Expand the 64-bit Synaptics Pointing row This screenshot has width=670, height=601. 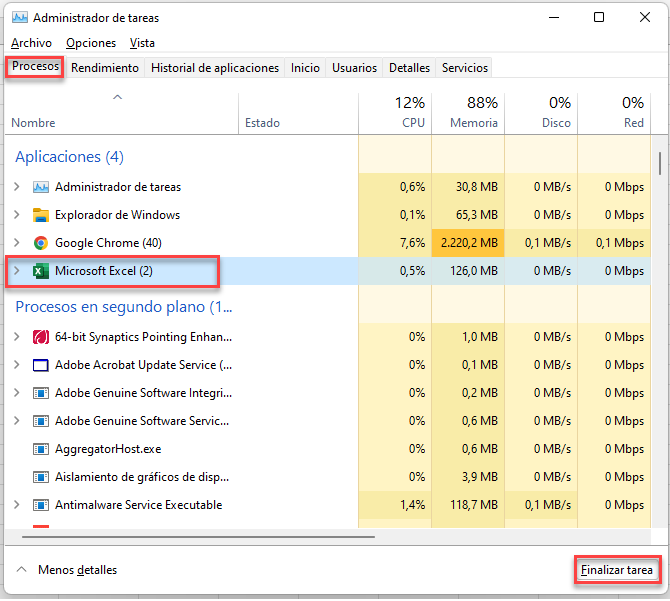click(17, 337)
